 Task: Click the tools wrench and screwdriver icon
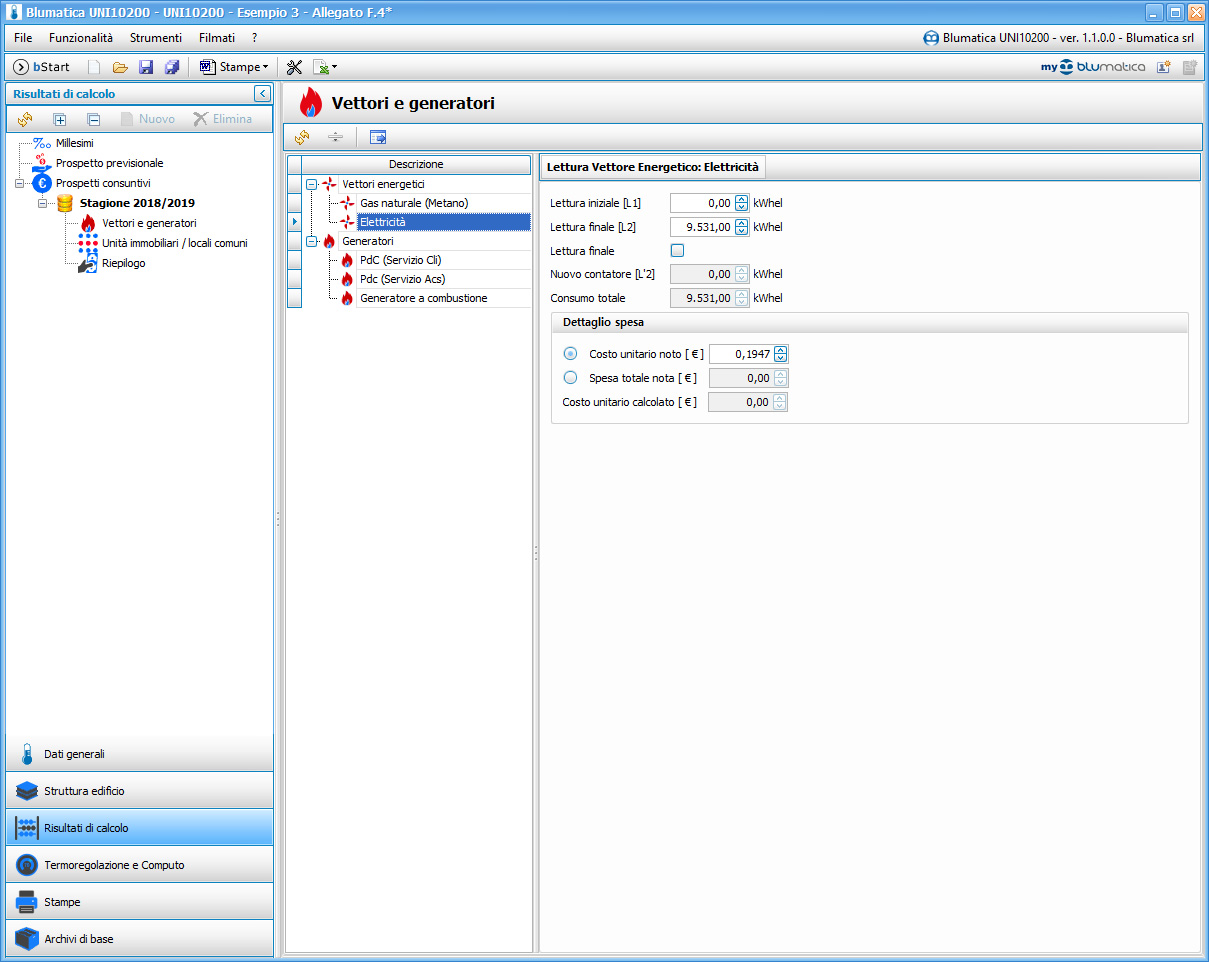click(294, 67)
